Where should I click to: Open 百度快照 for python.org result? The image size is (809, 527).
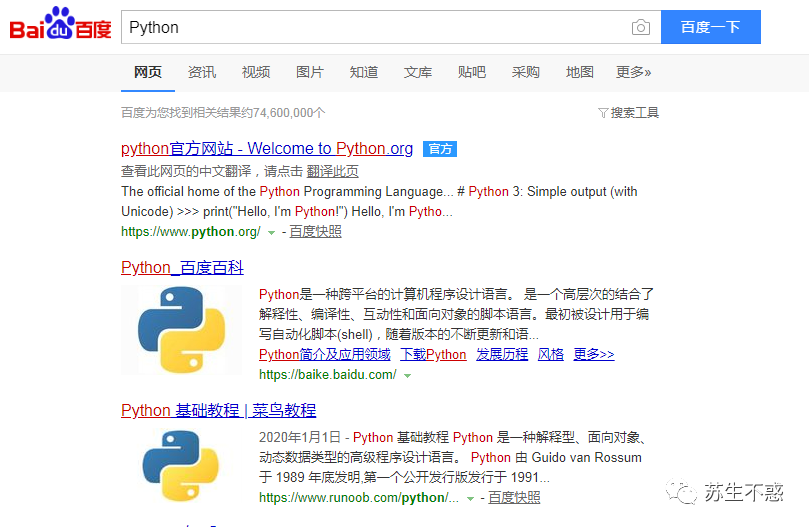pyautogui.click(x=315, y=232)
